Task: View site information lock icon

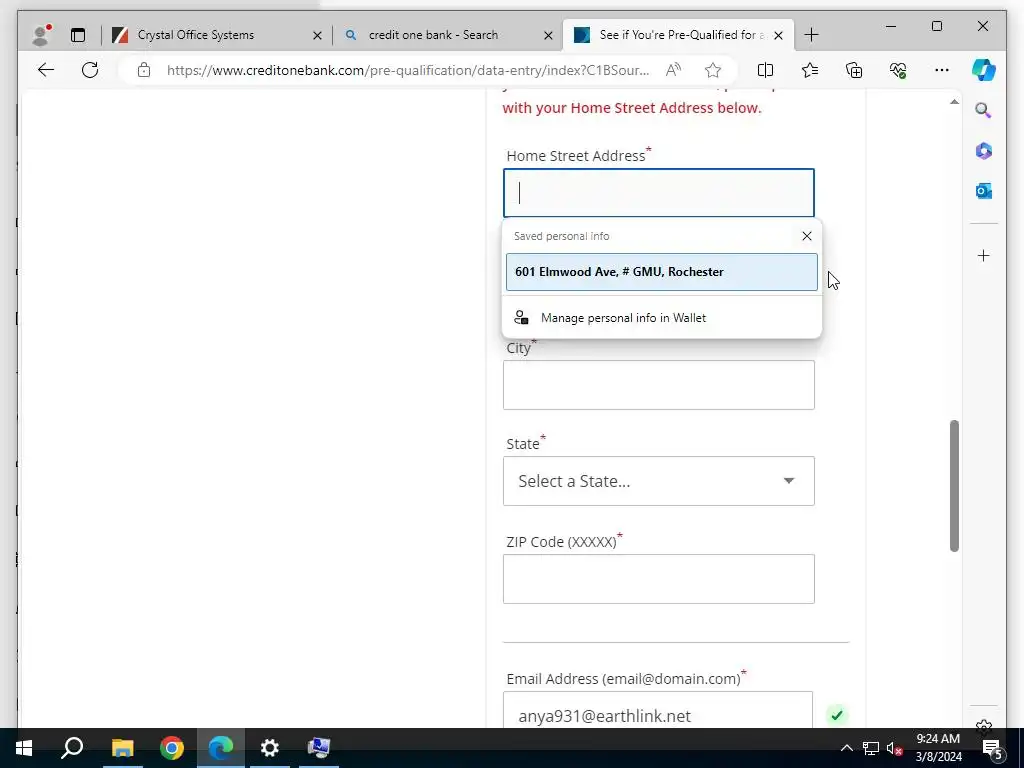Action: coord(144,70)
